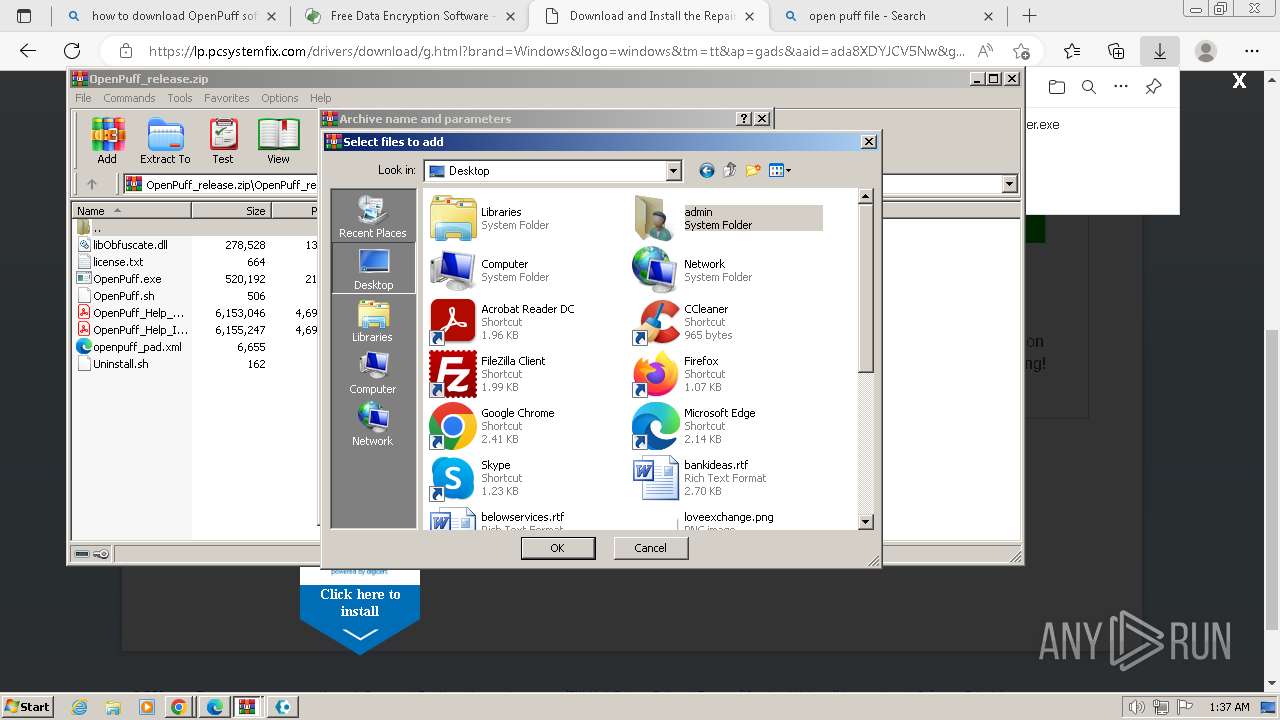1280x720 pixels.
Task: Search downloads in Edge panel
Action: [x=1089, y=87]
